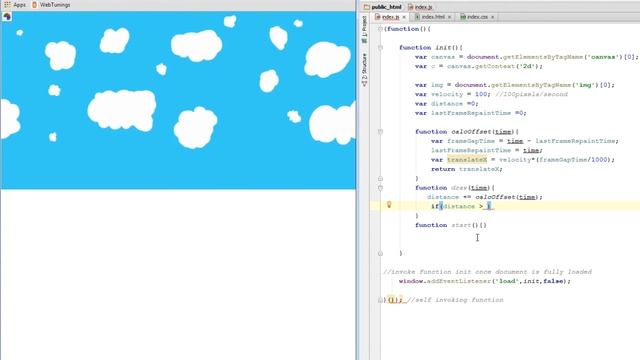This screenshot has width=640, height=360.
Task: Click the yellow intention lightbulb icon
Action: (x=389, y=205)
